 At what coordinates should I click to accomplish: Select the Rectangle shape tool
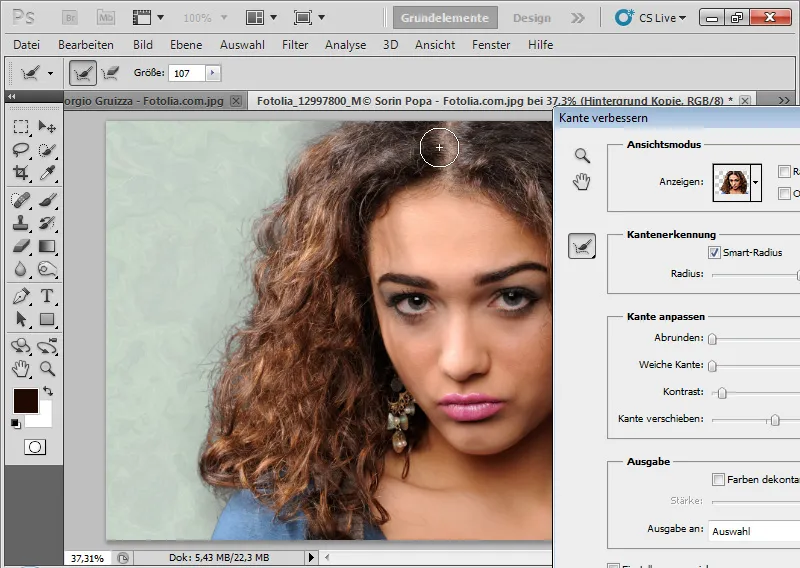47,319
